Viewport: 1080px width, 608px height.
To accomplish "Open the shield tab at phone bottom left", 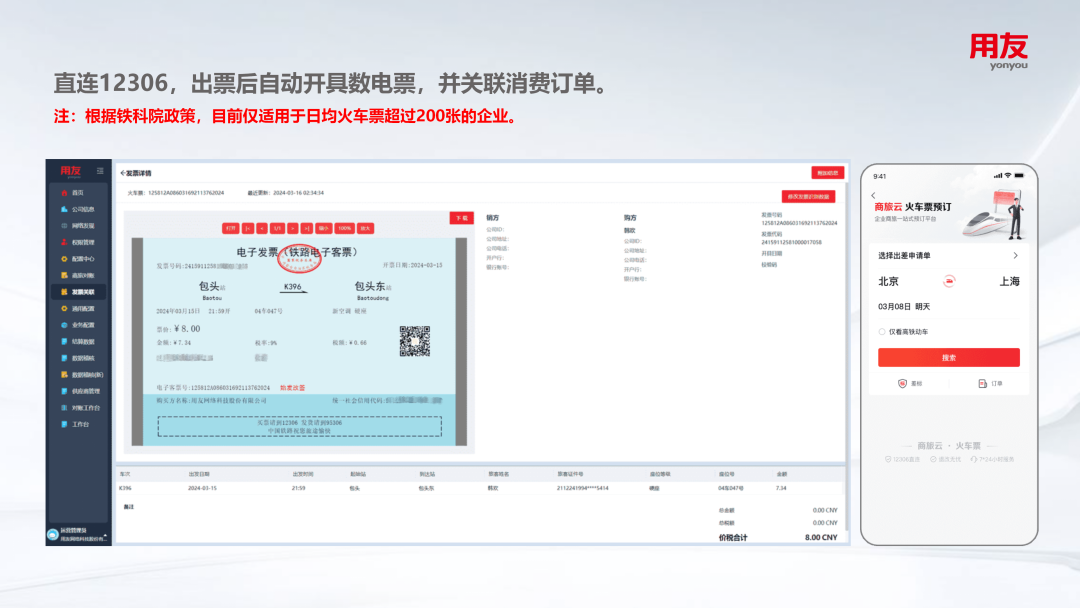I will click(909, 384).
